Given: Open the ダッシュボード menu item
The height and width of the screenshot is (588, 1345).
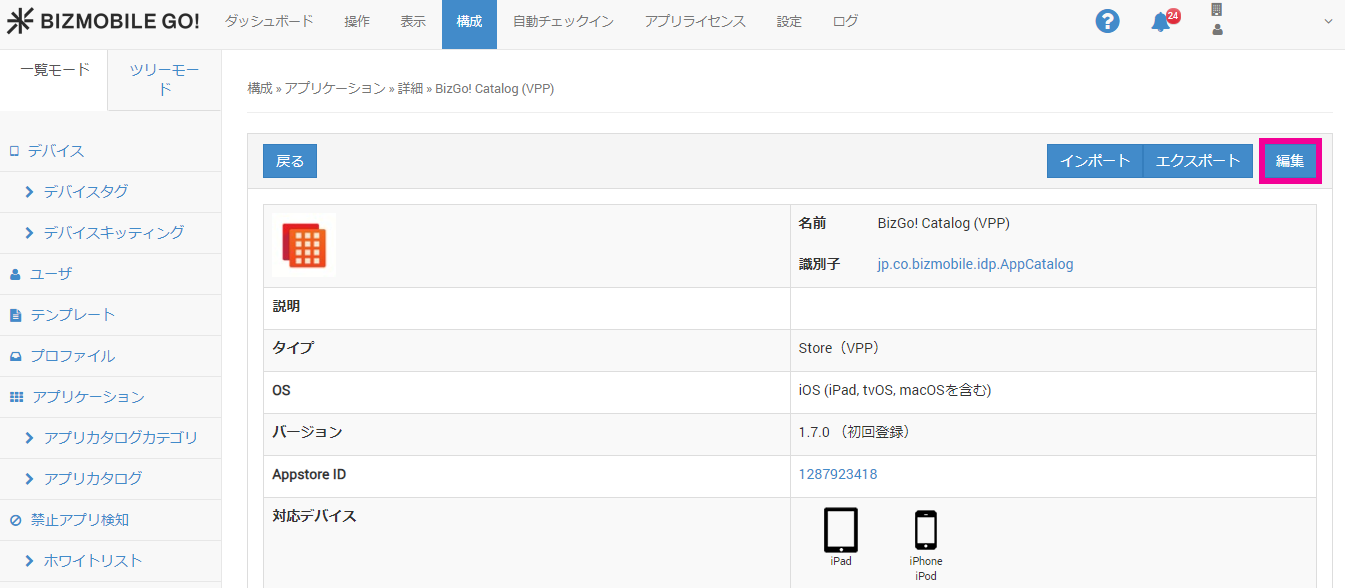Looking at the screenshot, I should coord(268,21).
